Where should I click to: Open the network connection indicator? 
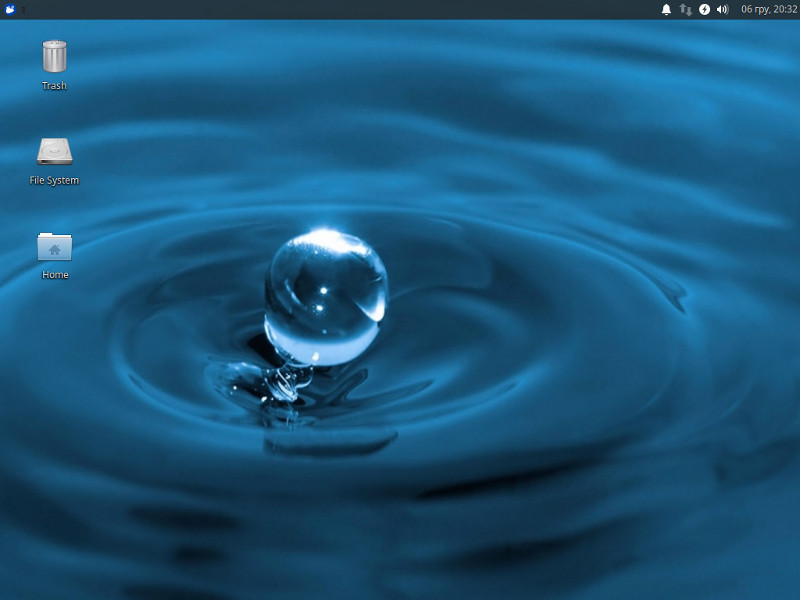tap(685, 9)
